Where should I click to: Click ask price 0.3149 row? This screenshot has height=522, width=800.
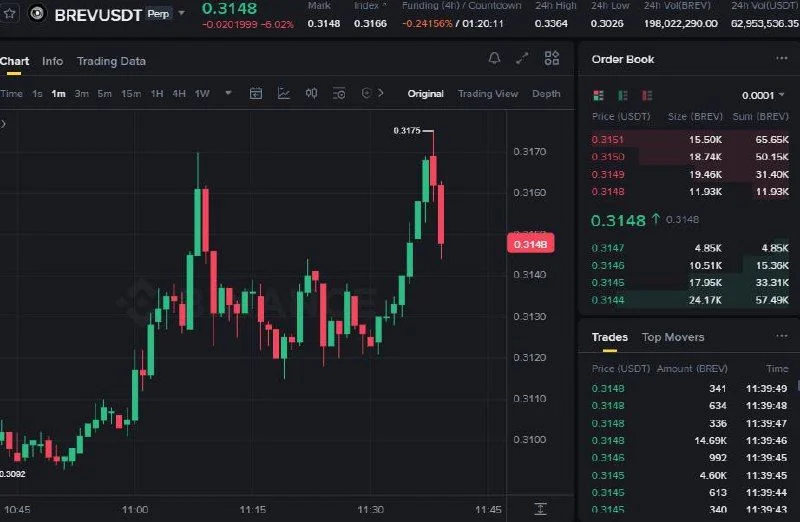pyautogui.click(x=690, y=175)
